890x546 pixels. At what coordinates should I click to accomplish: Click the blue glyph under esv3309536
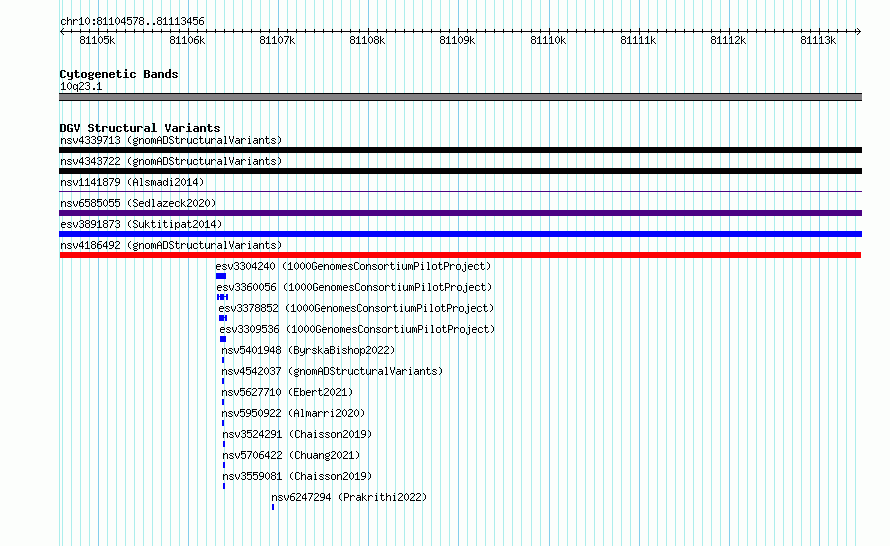pyautogui.click(x=223, y=339)
